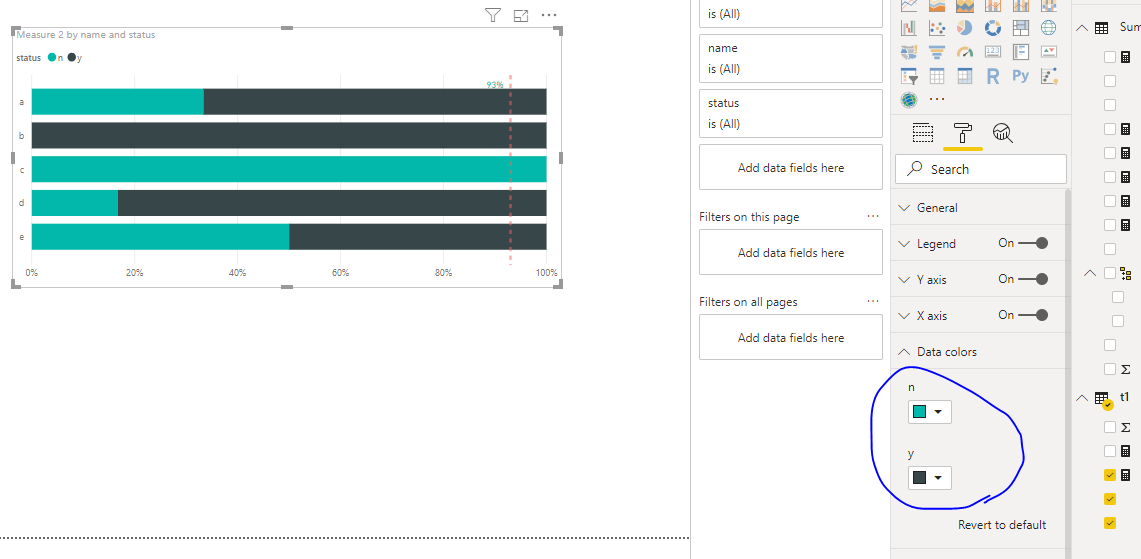The image size is (1141, 559).
Task: Select the Scatter chart visualization
Action: 937,28
